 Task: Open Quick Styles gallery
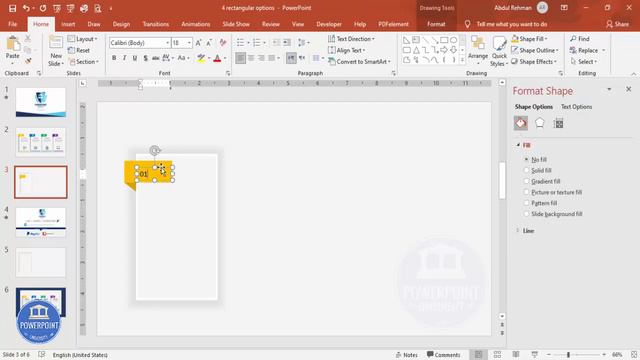[499, 51]
